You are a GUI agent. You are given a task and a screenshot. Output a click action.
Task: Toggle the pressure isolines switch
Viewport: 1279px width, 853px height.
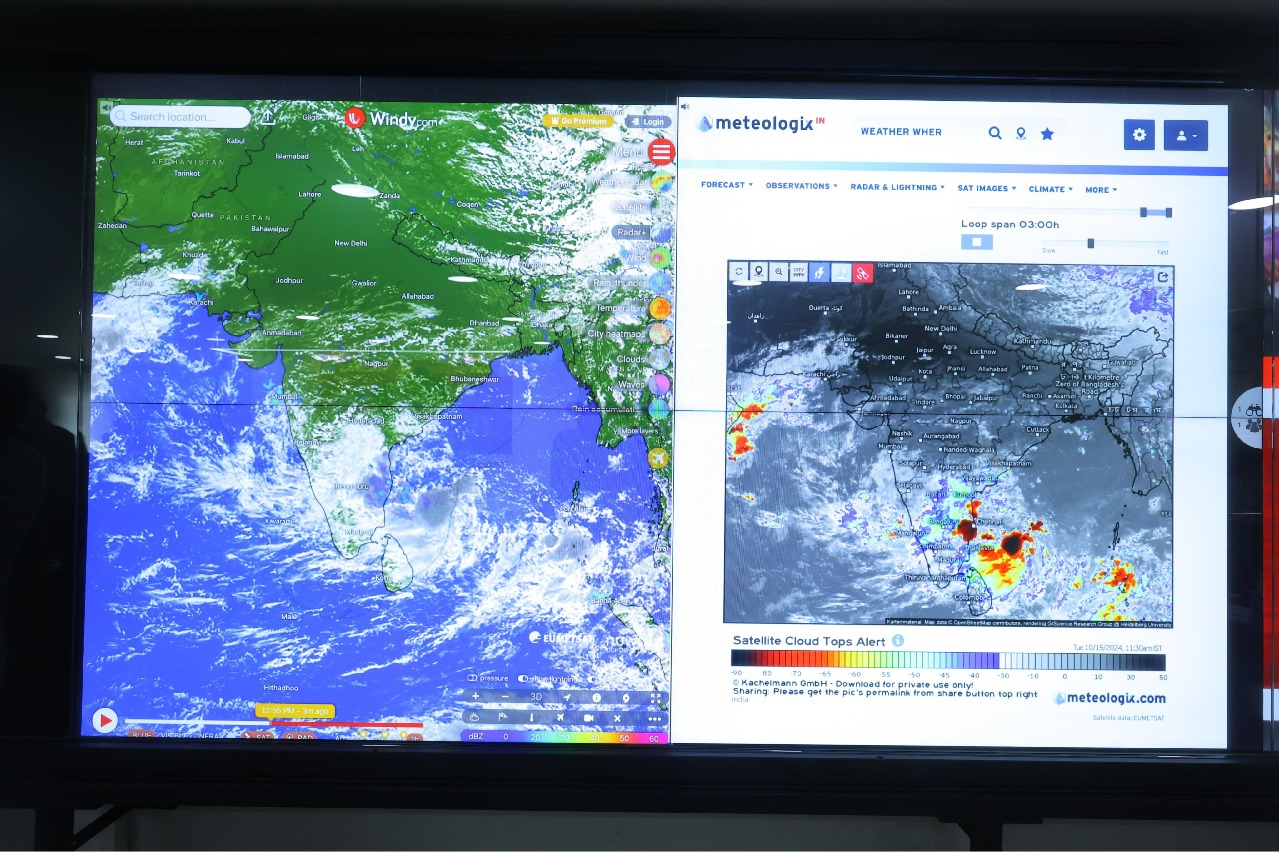[473, 678]
